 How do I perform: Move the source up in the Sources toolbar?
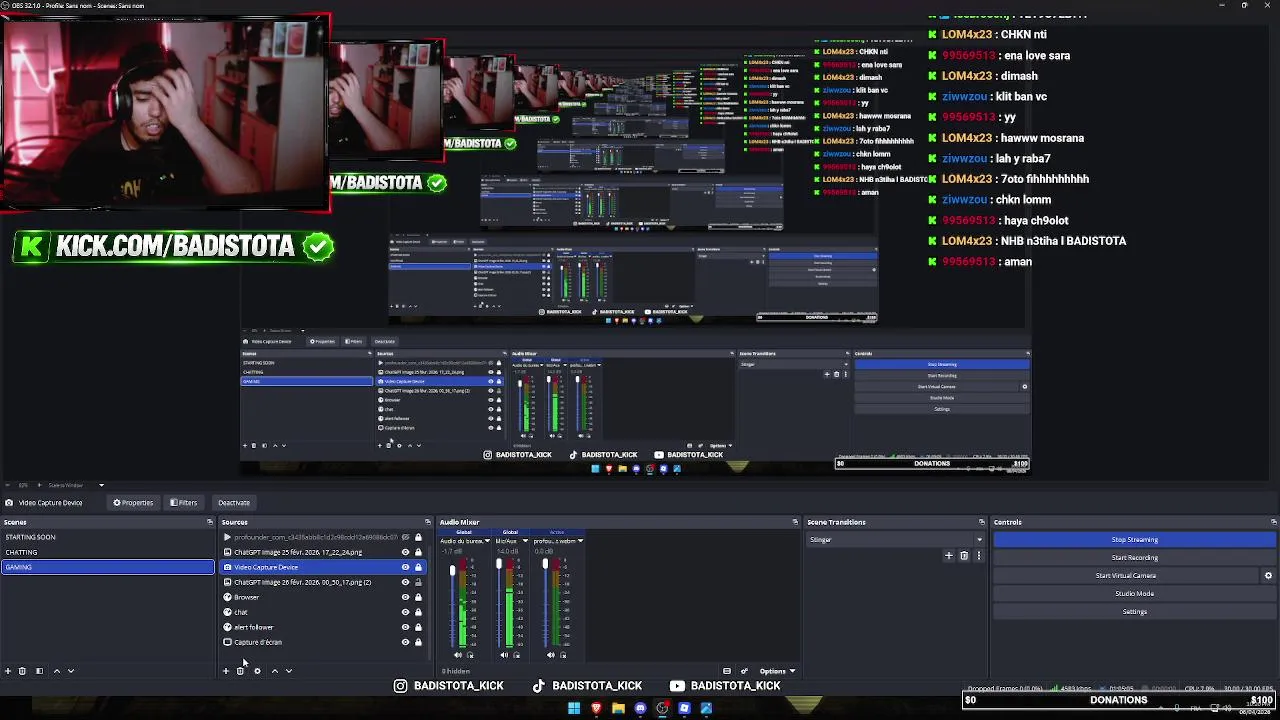tap(274, 671)
